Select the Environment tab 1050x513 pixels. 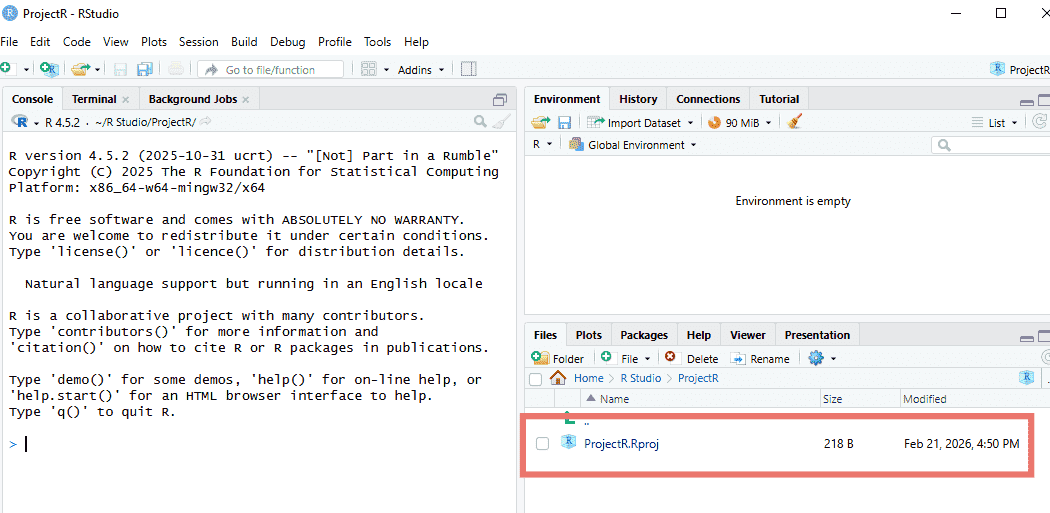(x=567, y=99)
